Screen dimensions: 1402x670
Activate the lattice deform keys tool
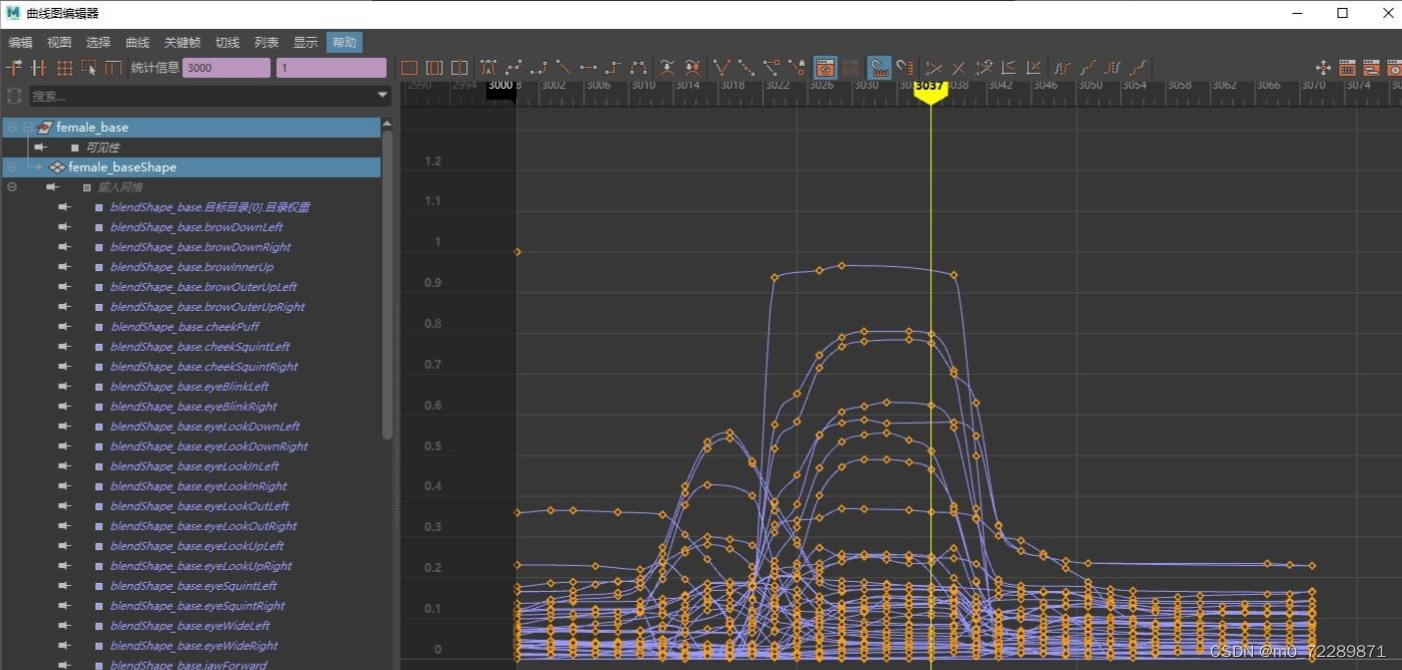(x=63, y=67)
